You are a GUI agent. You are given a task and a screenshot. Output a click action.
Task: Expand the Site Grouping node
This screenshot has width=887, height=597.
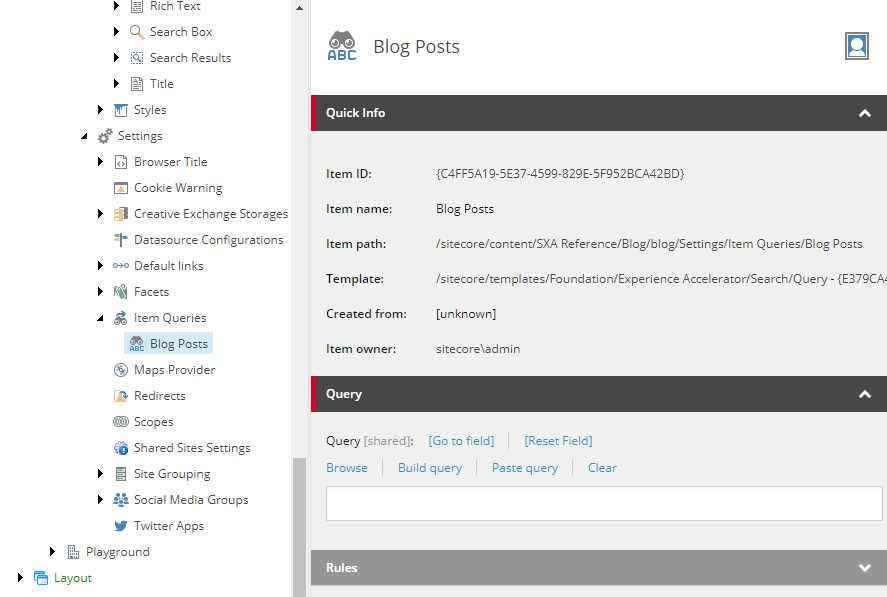pos(100,474)
